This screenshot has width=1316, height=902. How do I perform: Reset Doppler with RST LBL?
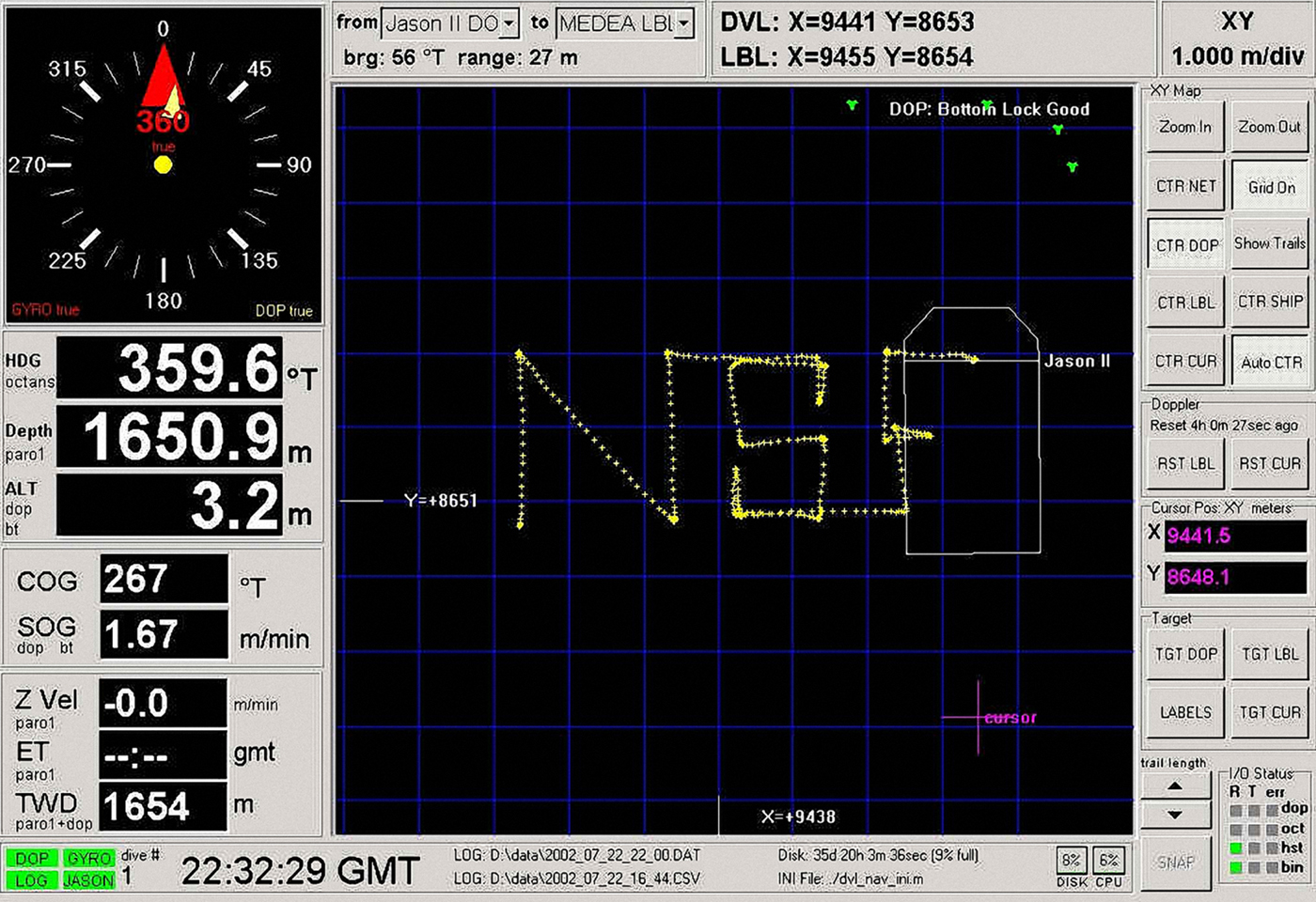click(x=1185, y=464)
